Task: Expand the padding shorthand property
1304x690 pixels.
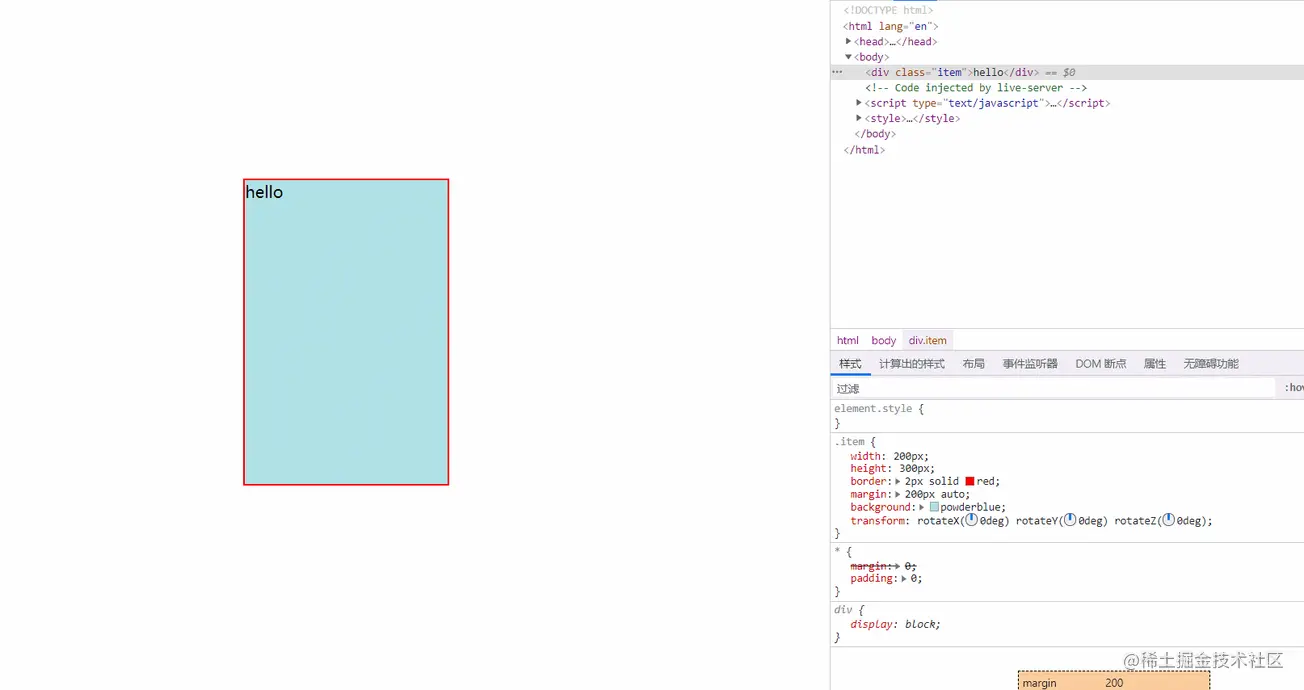Action: coord(904,578)
